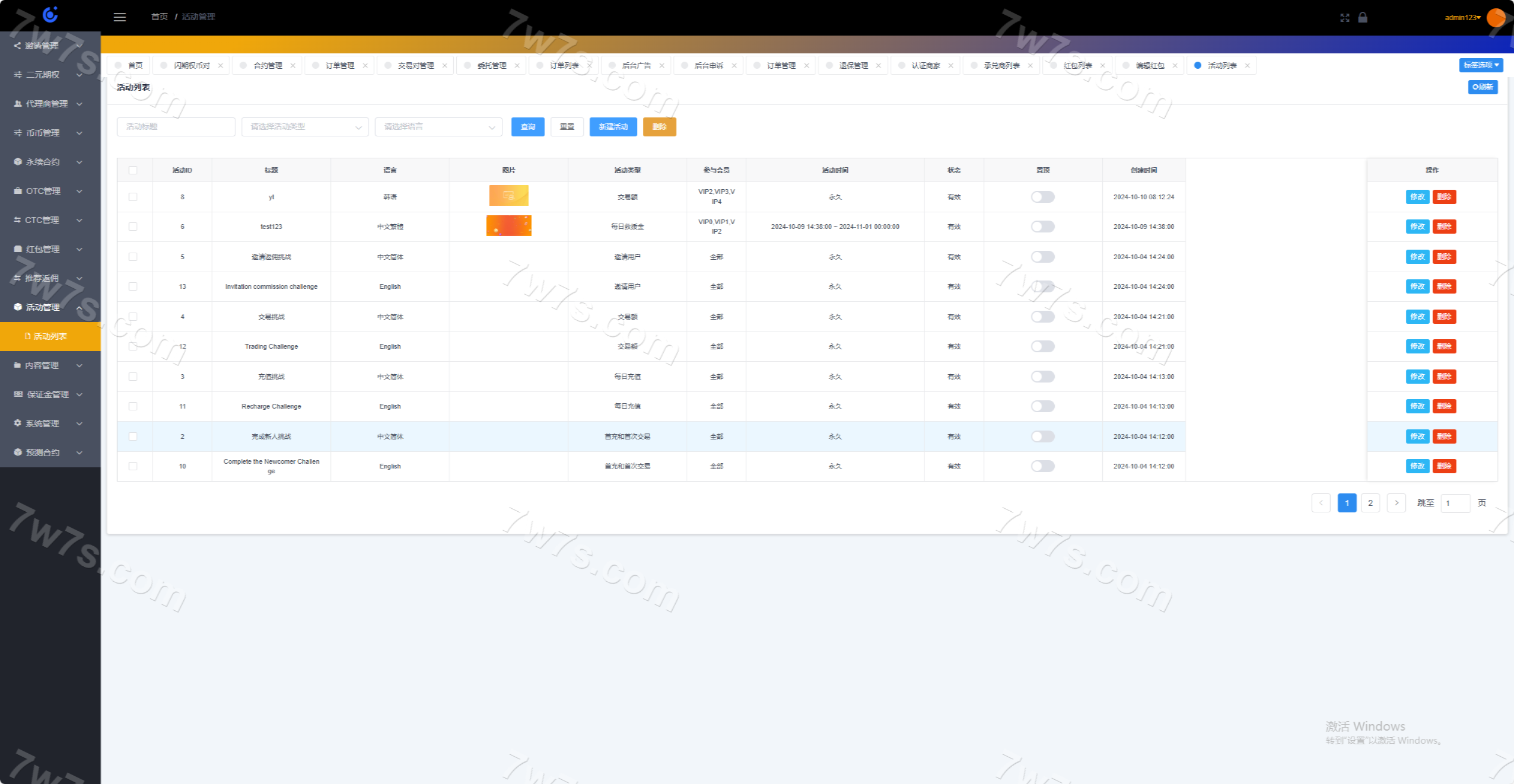Toggle the hamburger sidebar collapse icon

(x=120, y=17)
